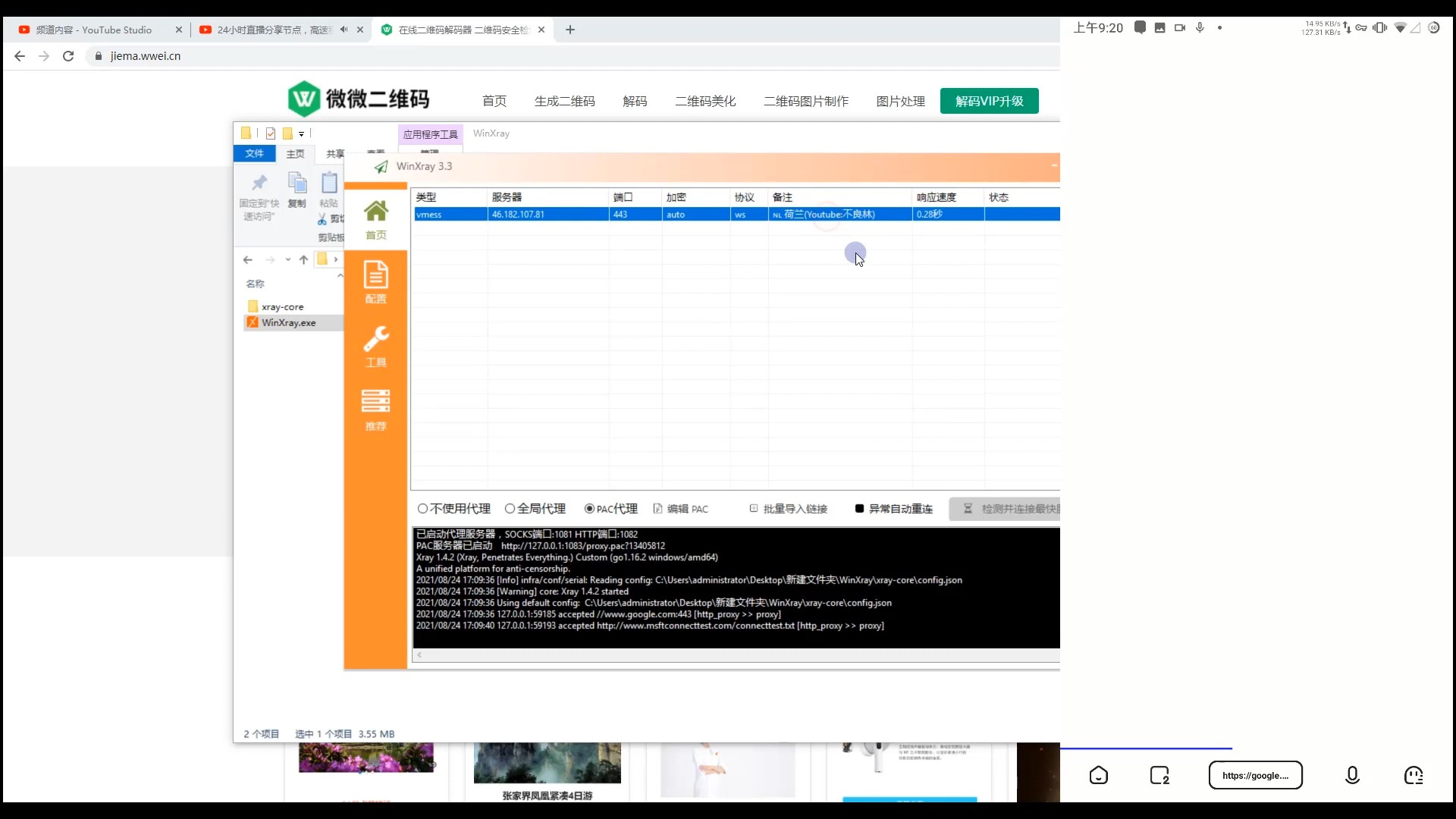Click the browser back arrow
Screen dimensions: 1456x819
point(20,56)
